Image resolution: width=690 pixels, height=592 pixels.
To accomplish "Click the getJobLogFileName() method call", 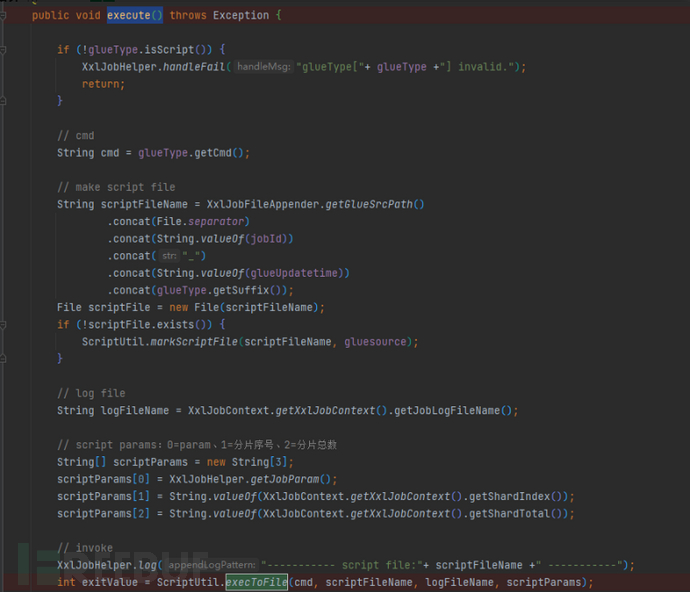I will coord(452,410).
